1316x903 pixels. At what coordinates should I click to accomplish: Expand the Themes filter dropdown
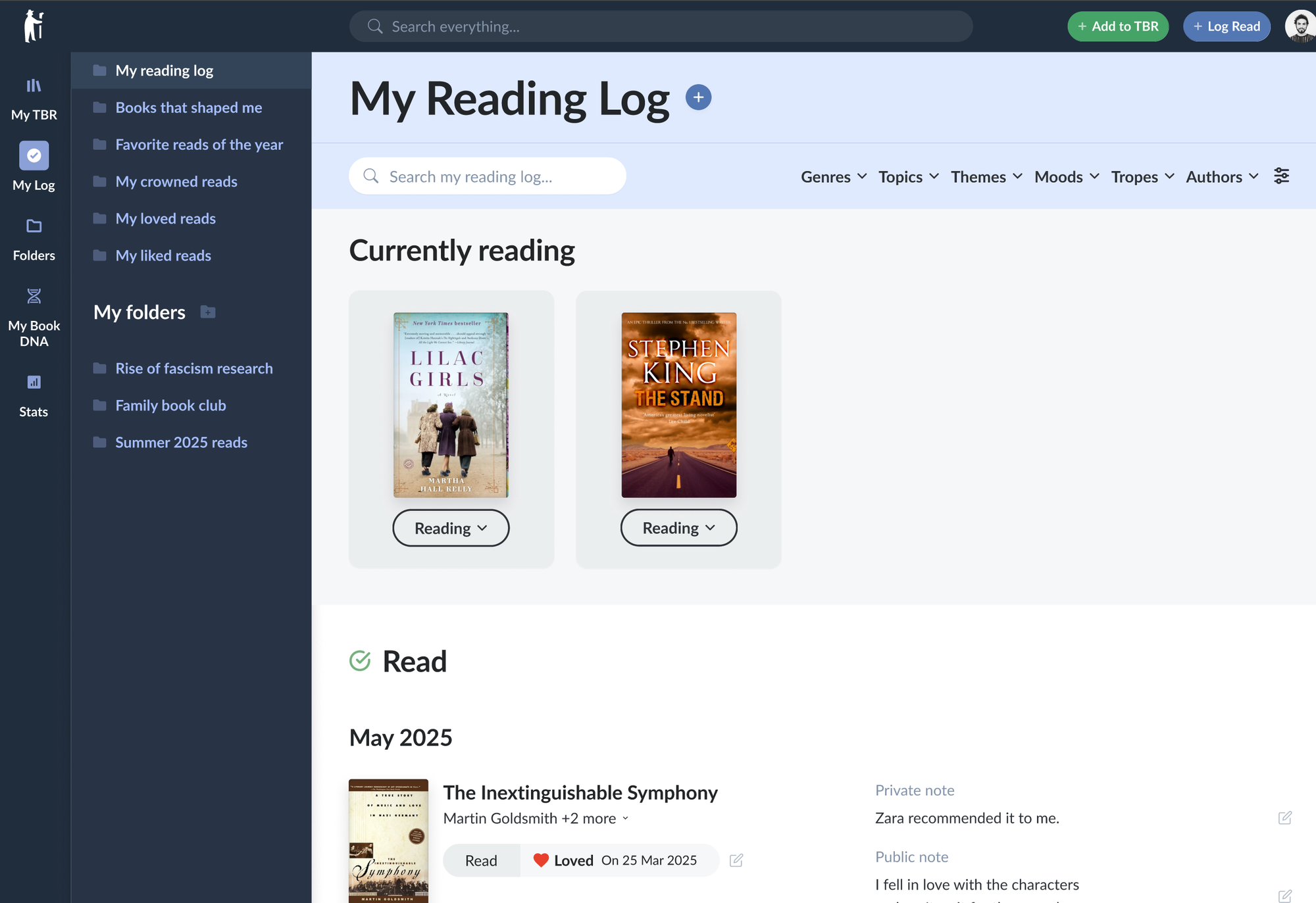pos(986,177)
